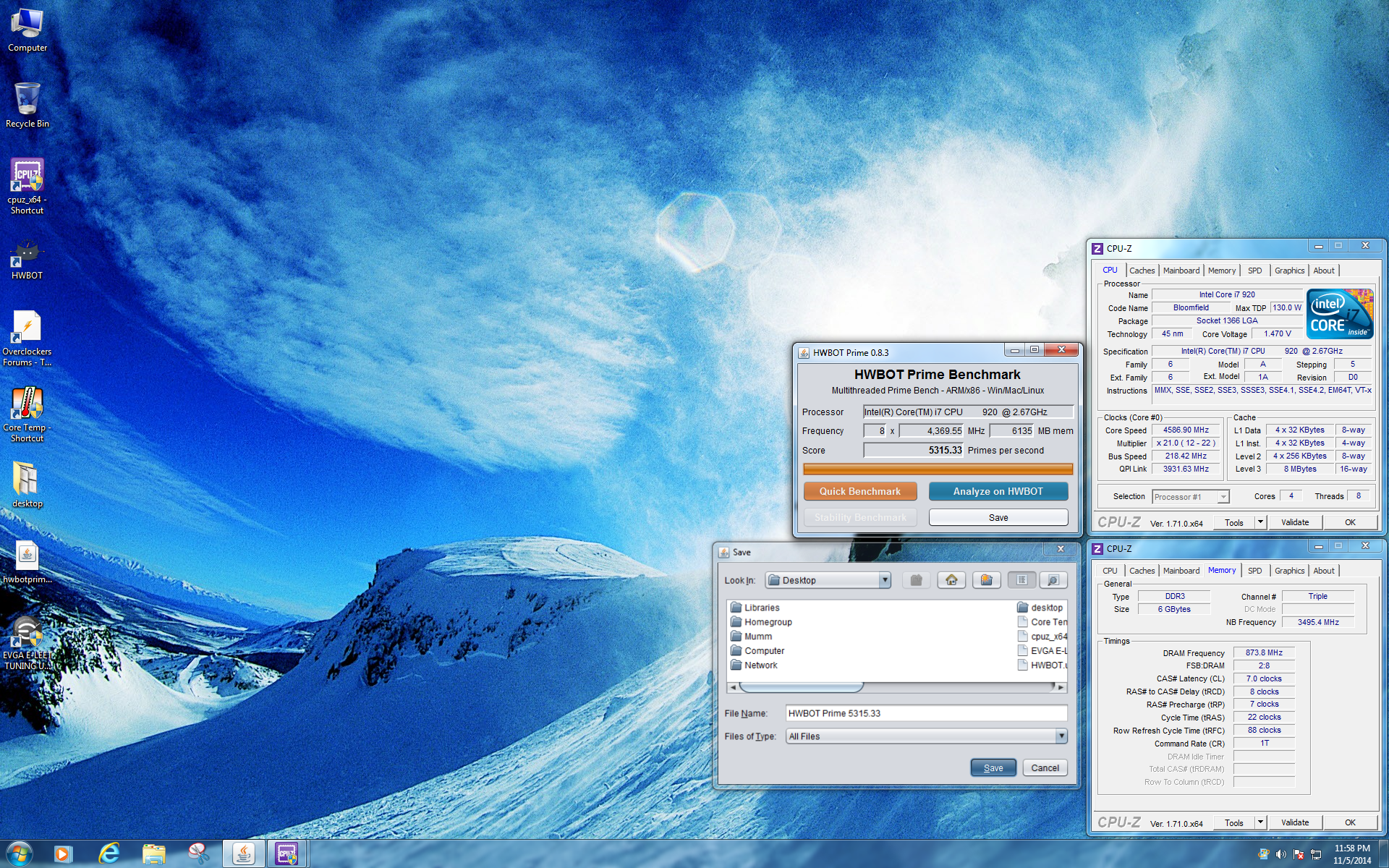Open the Snipping Tool taskbar icon
The height and width of the screenshot is (868, 1389).
point(198,854)
